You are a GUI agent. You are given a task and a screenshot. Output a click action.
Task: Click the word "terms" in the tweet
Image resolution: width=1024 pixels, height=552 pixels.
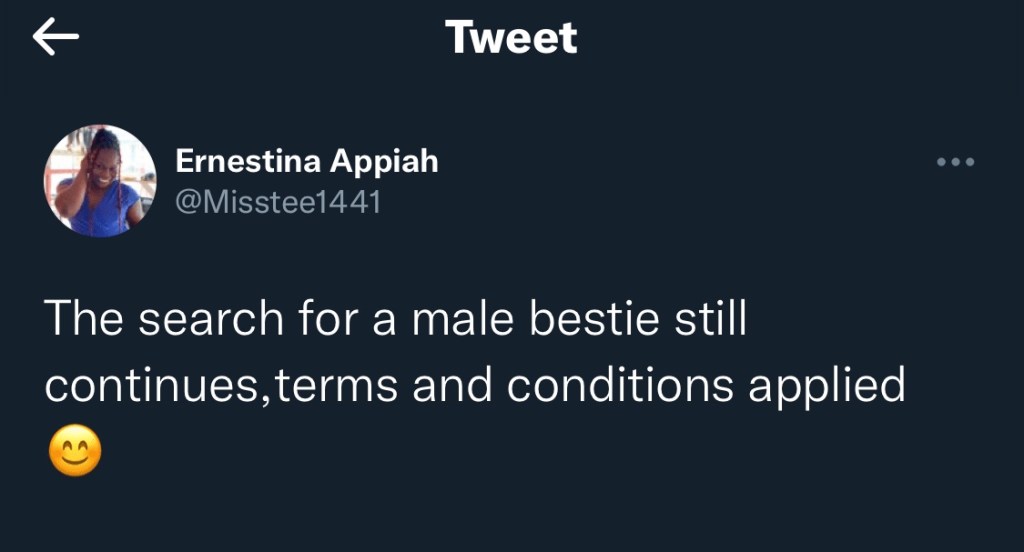point(337,387)
